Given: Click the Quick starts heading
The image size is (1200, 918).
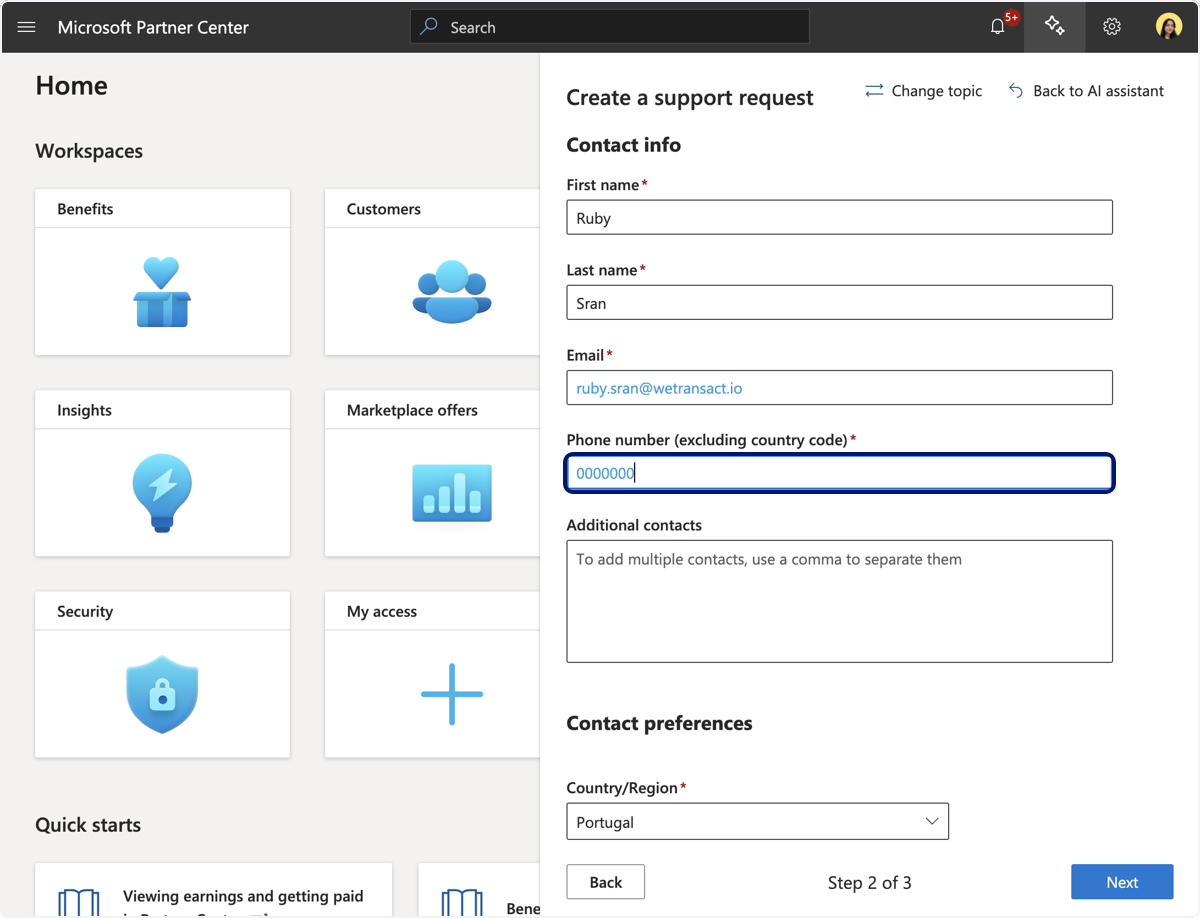Looking at the screenshot, I should [88, 825].
